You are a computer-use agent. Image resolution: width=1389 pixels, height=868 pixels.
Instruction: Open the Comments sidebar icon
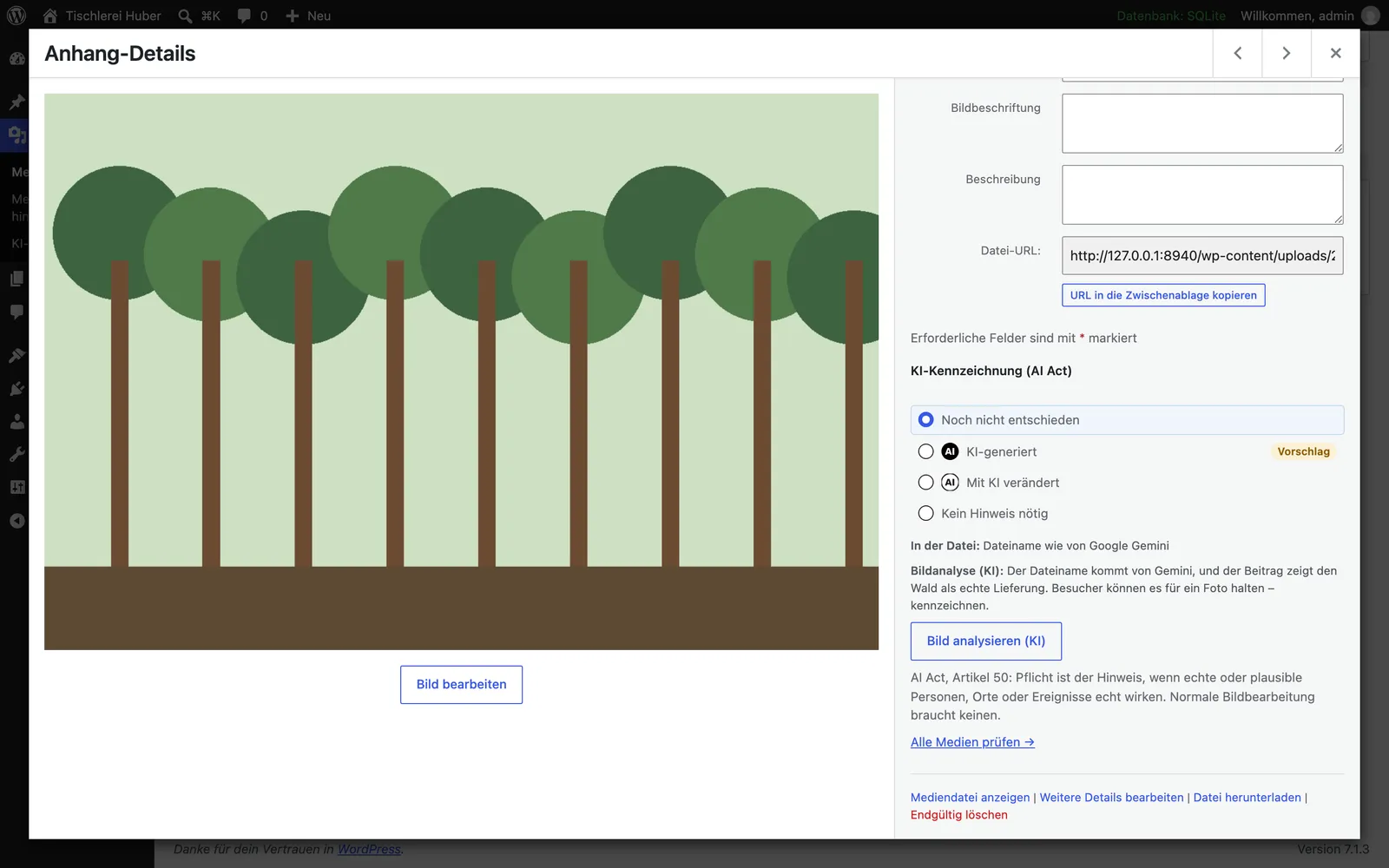tap(16, 312)
